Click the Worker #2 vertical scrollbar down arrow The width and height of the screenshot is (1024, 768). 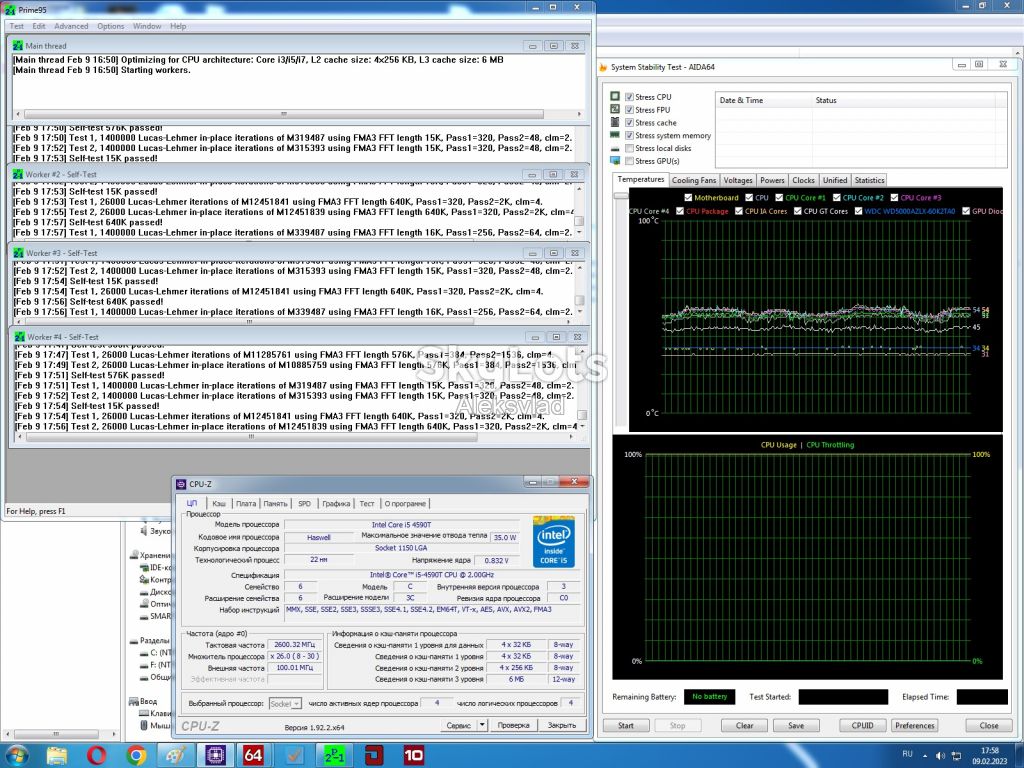coord(579,232)
